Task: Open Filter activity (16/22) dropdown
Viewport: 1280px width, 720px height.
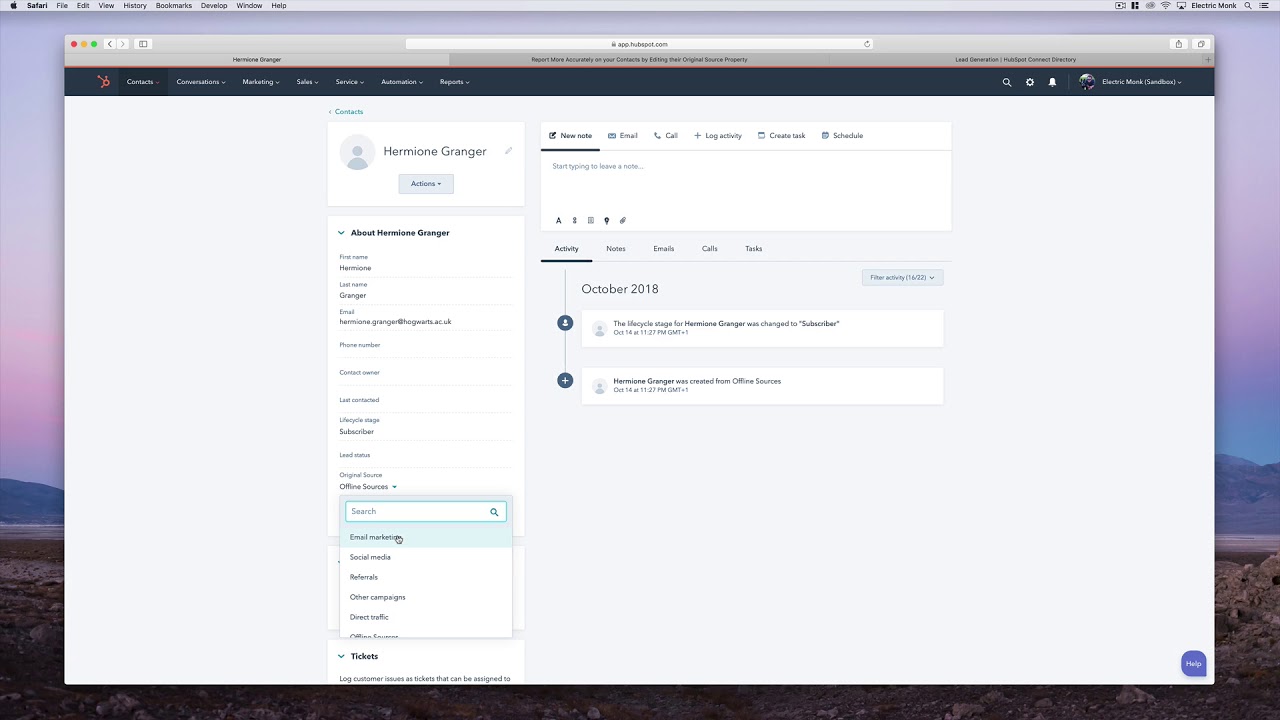Action: pyautogui.click(x=902, y=278)
